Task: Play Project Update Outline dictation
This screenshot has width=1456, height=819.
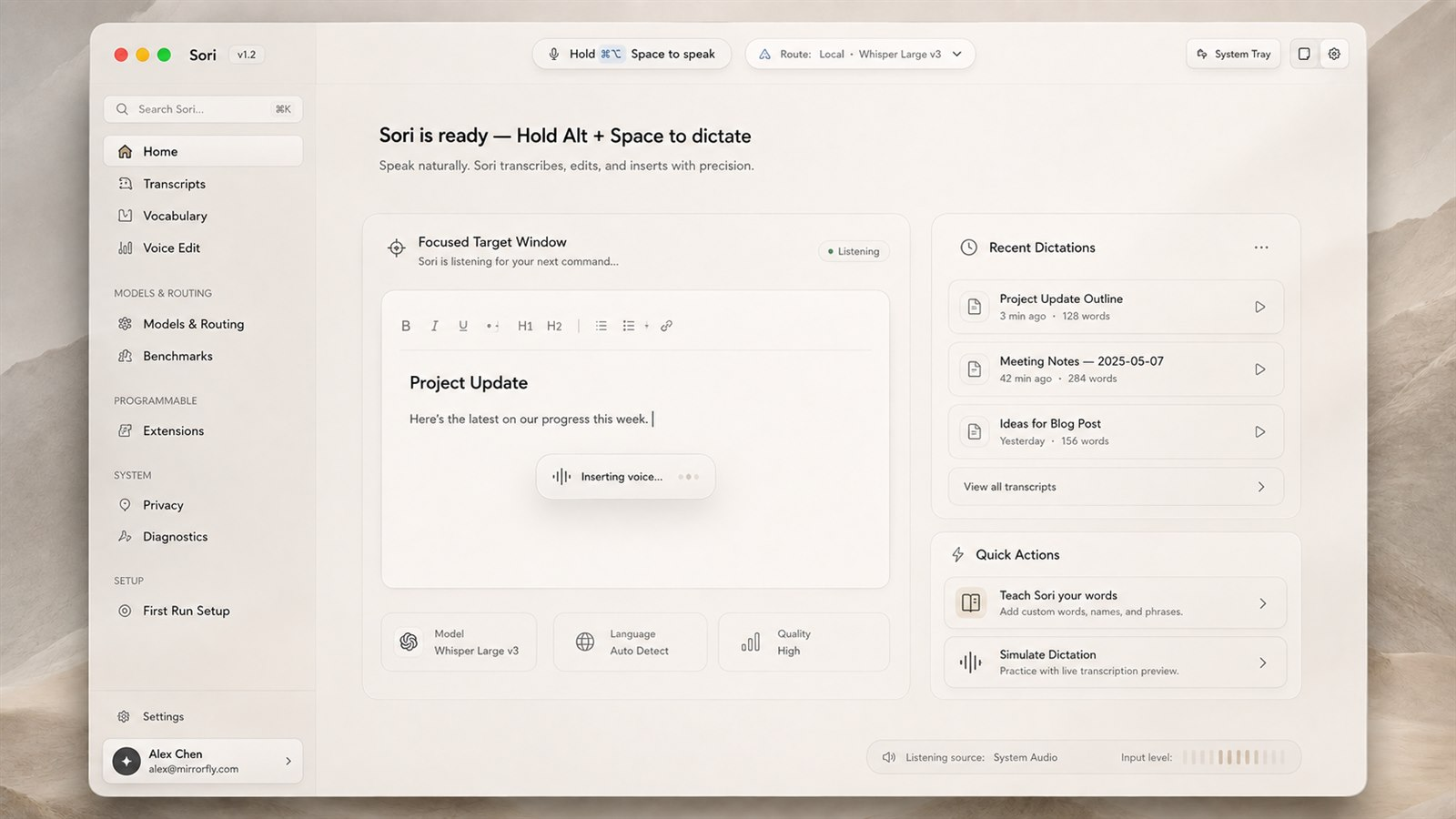Action: (1260, 307)
